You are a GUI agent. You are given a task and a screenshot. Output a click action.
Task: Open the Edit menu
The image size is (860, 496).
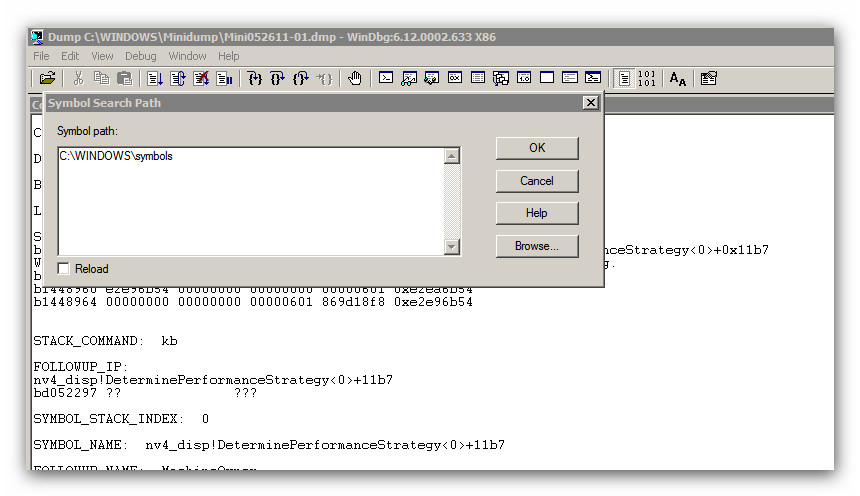coord(70,56)
